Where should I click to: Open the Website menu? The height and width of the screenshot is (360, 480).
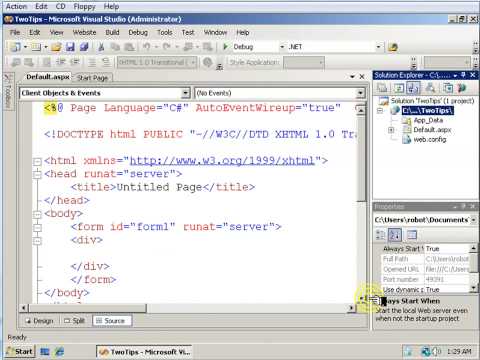point(84,32)
